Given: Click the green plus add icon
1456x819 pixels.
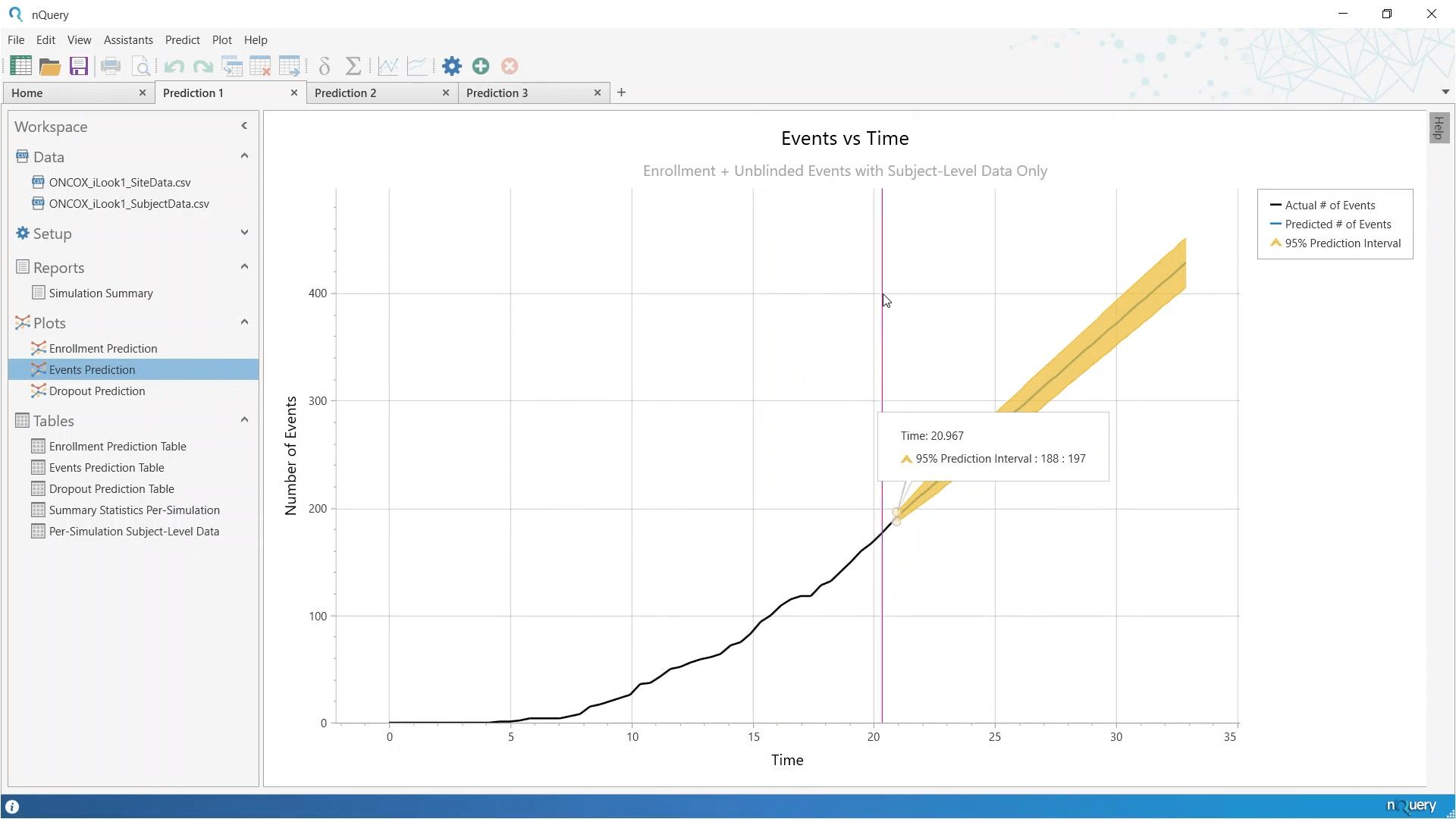Looking at the screenshot, I should [481, 67].
